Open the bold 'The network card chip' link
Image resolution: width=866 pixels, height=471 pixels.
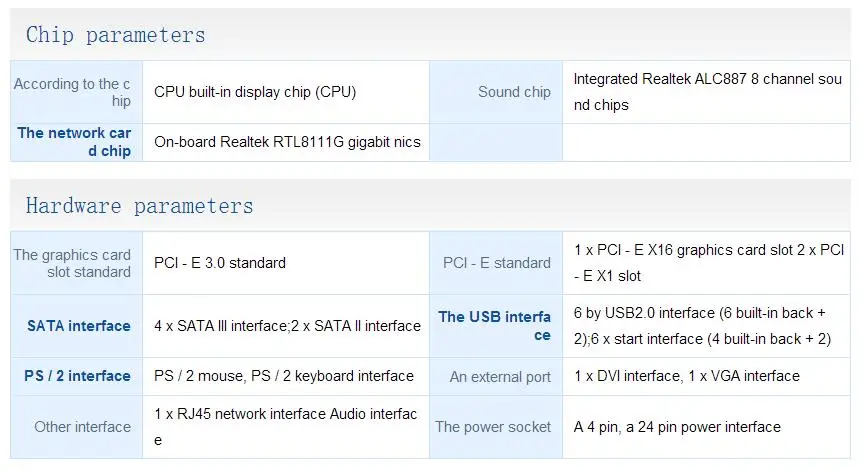click(x=75, y=142)
